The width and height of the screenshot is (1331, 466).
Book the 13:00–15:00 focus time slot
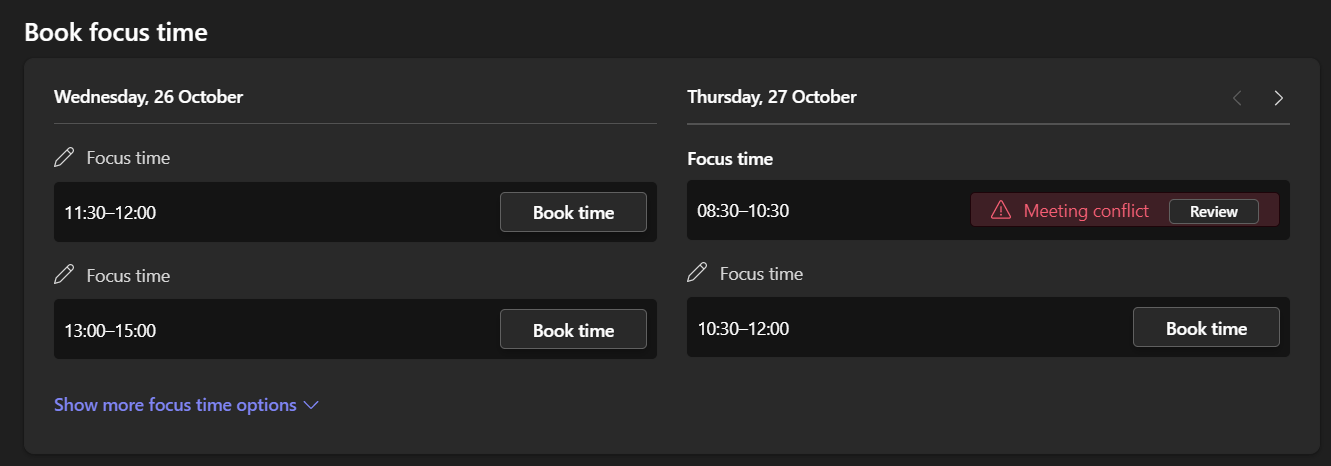click(x=573, y=330)
